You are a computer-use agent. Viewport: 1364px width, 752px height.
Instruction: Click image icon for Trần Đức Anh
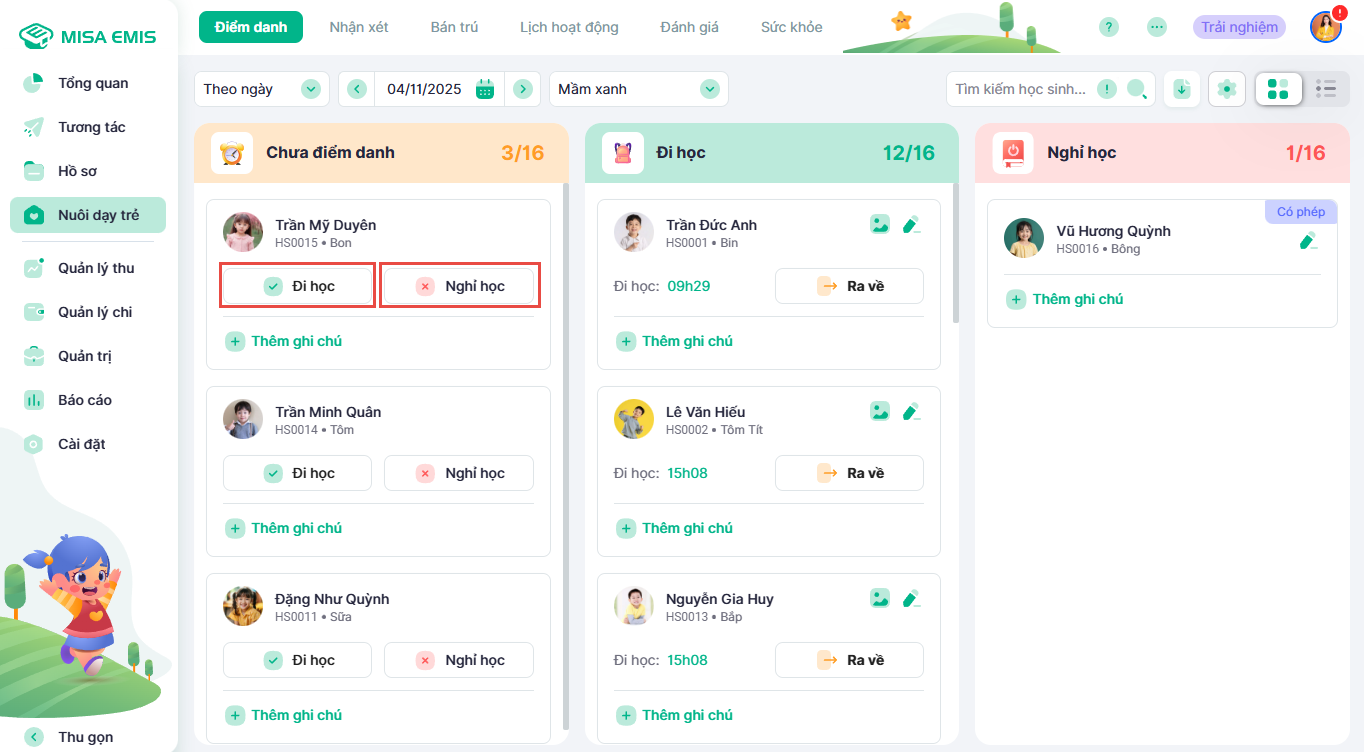click(x=880, y=225)
